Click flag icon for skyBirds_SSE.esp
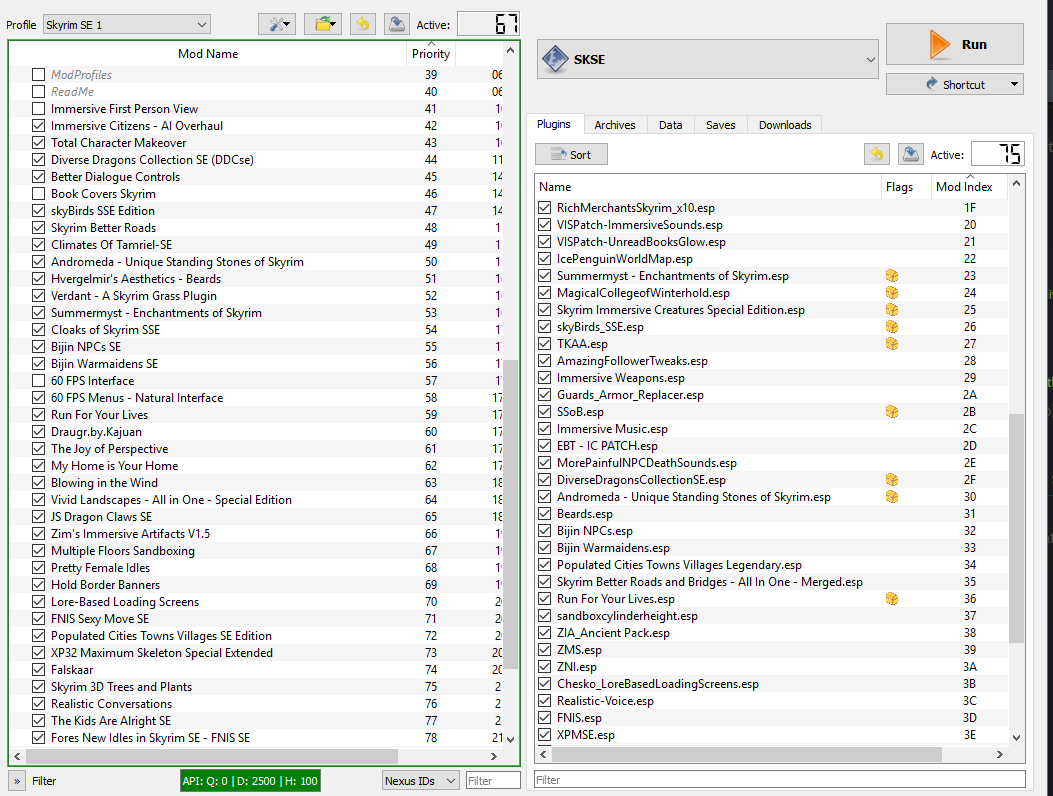Image resolution: width=1053 pixels, height=796 pixels. click(892, 326)
